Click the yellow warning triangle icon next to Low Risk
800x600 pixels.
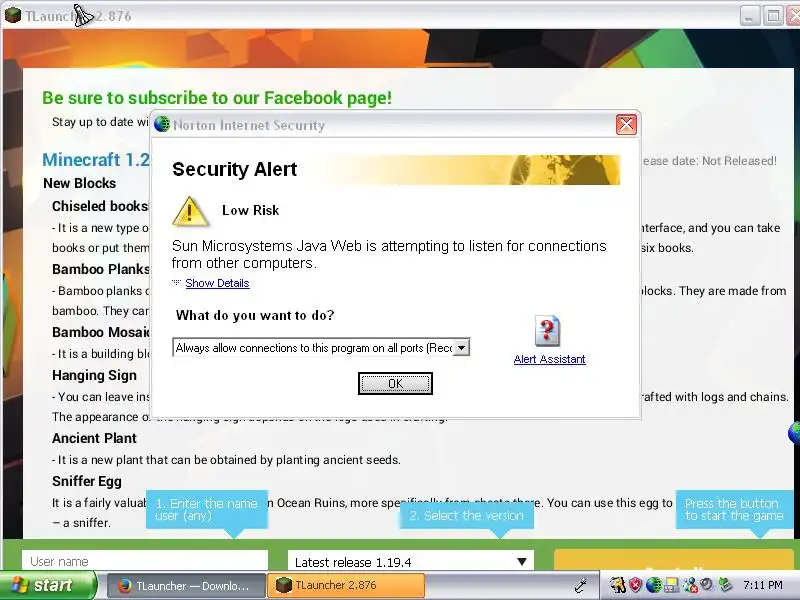190,211
